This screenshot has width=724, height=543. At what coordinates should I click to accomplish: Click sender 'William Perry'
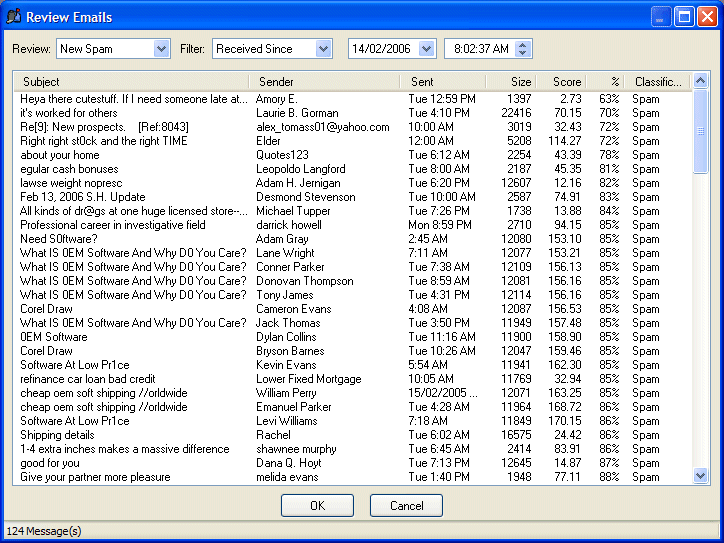(x=286, y=393)
